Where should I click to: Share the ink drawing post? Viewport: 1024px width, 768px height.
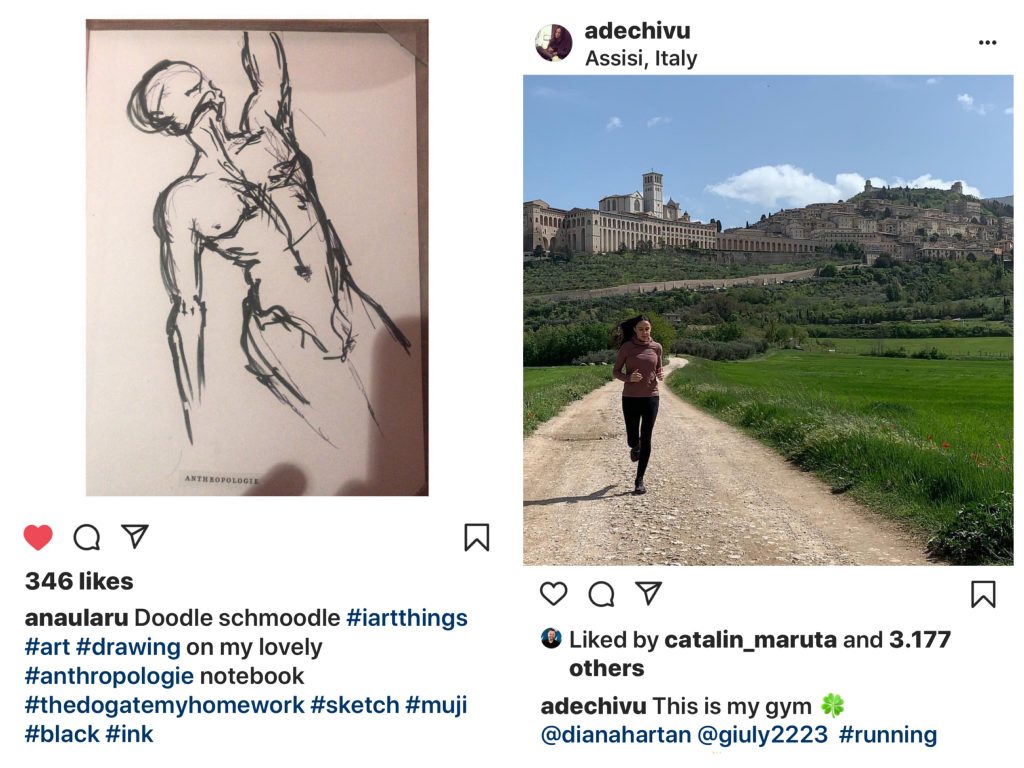coord(135,537)
